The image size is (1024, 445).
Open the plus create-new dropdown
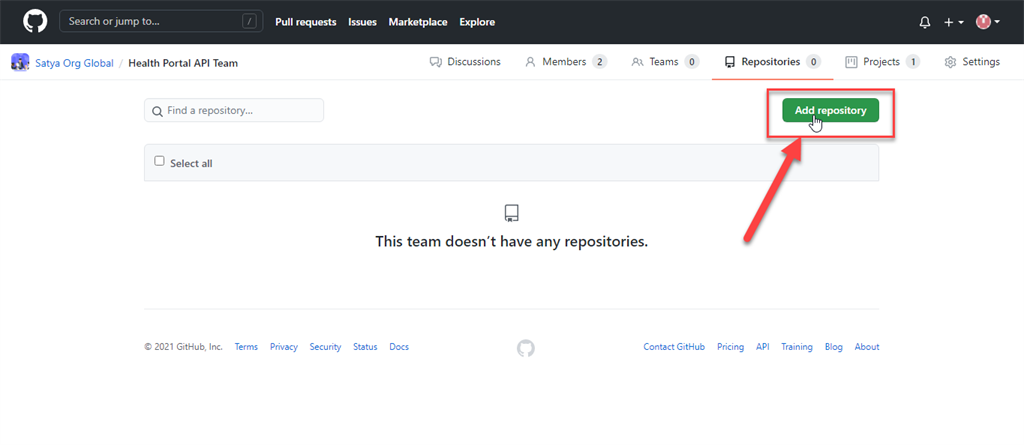[x=953, y=22]
